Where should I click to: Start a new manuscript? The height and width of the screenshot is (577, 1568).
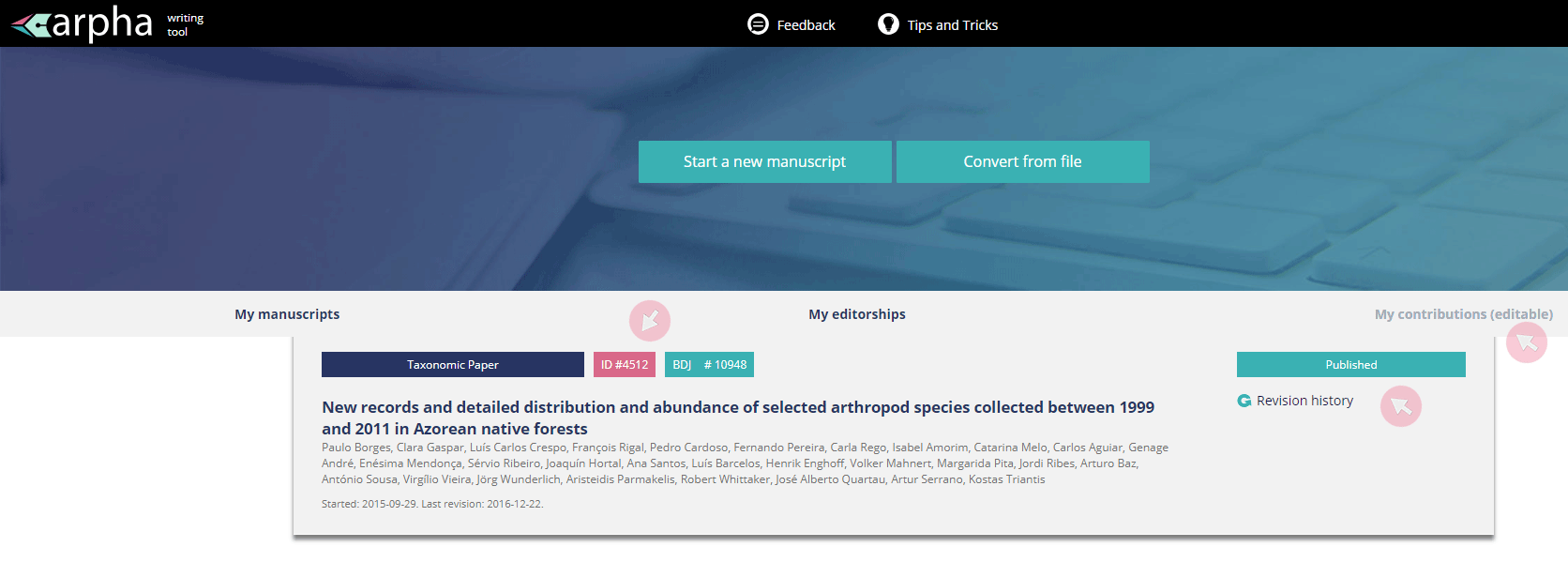[x=765, y=161]
